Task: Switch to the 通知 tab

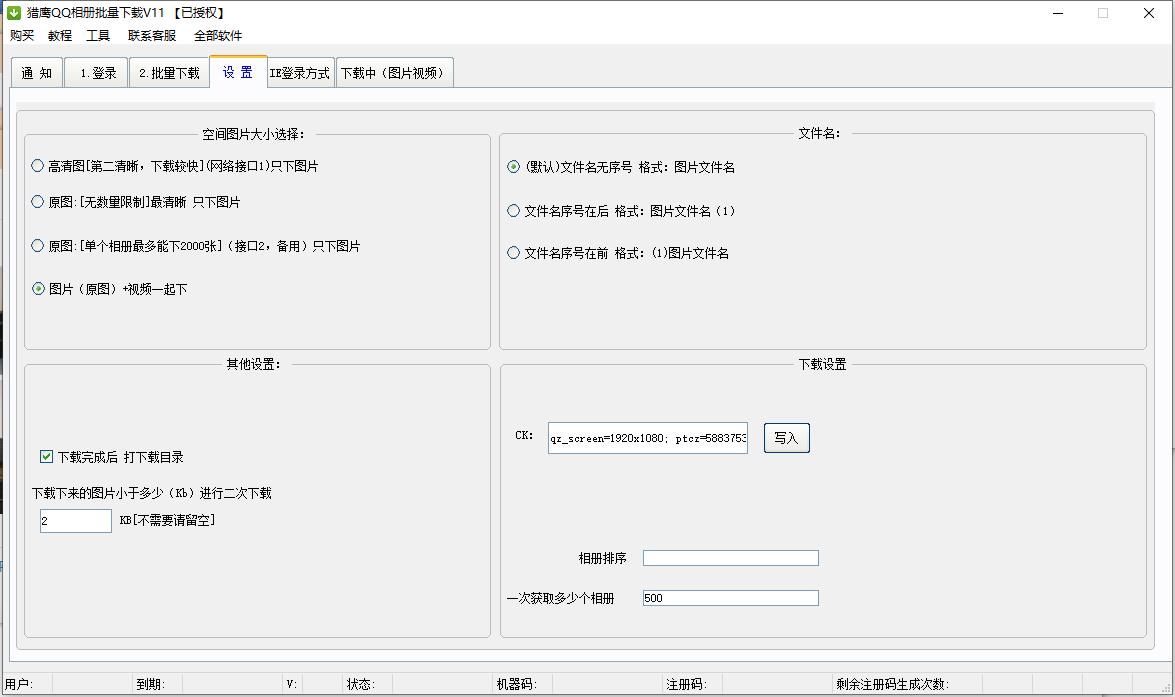Action: (37, 73)
